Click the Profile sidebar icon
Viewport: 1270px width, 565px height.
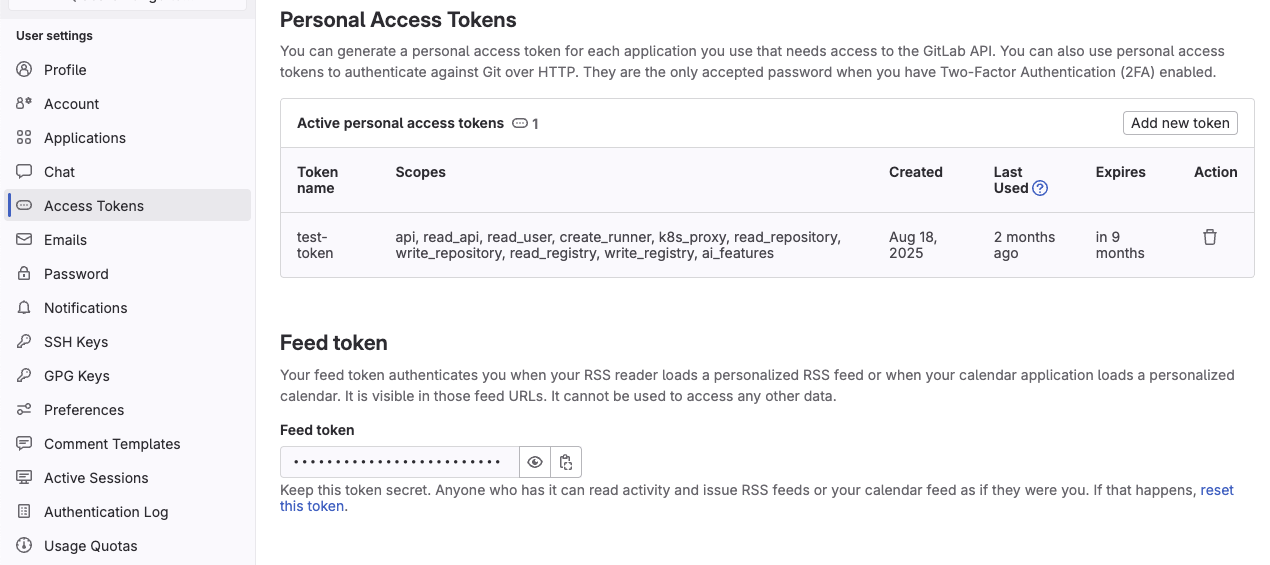(x=24, y=70)
